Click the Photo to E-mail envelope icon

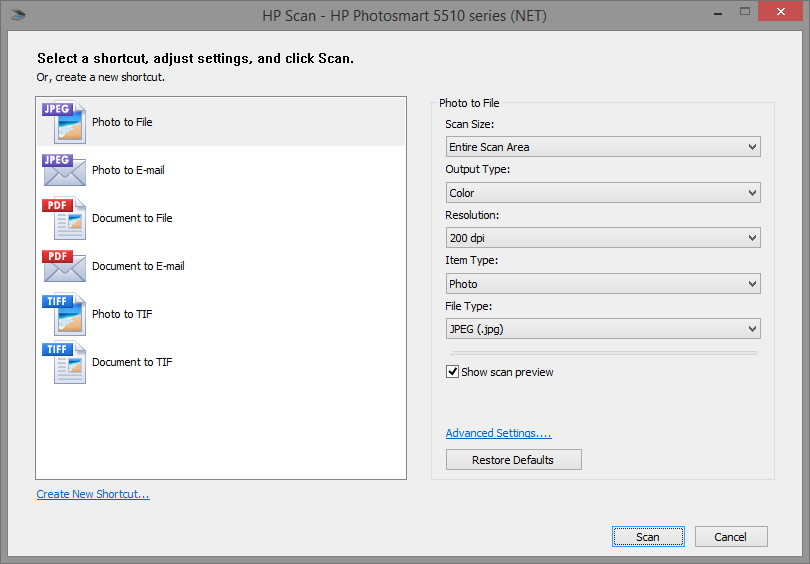64,170
